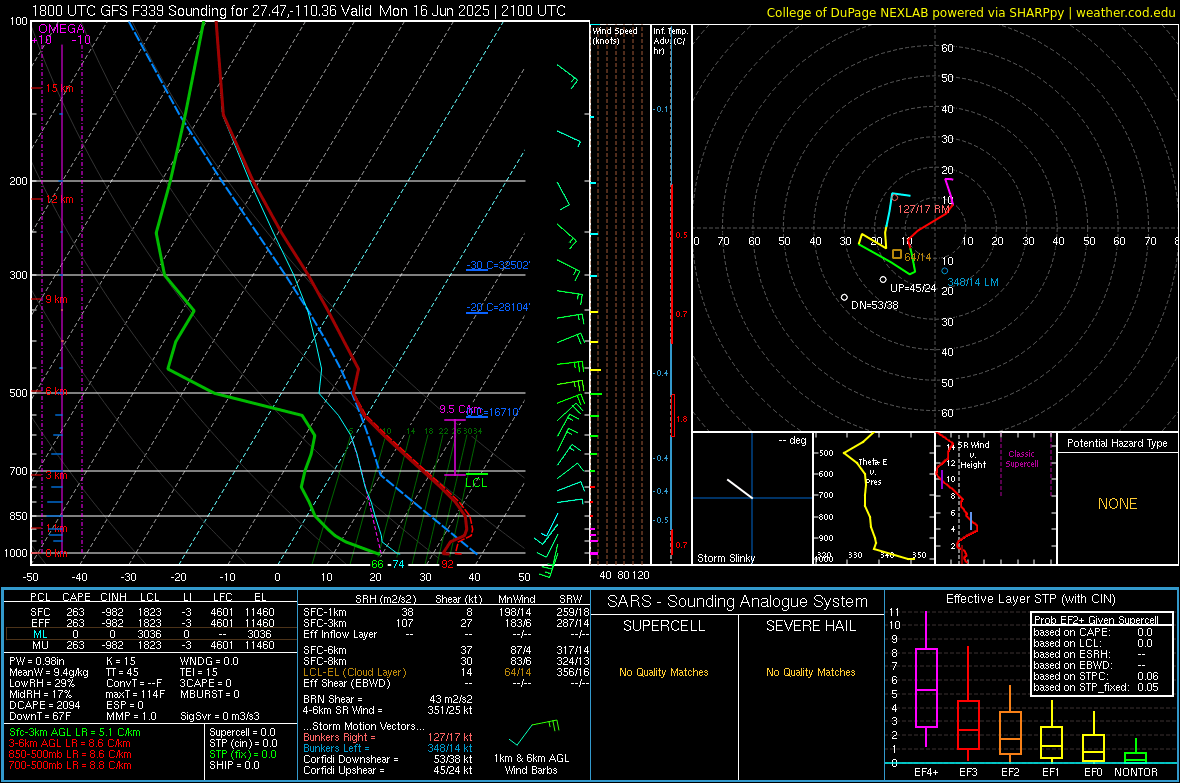1180x783 pixels.
Task: Click the LCL-EL (Cloud Layer) row
Action: [x=446, y=672]
